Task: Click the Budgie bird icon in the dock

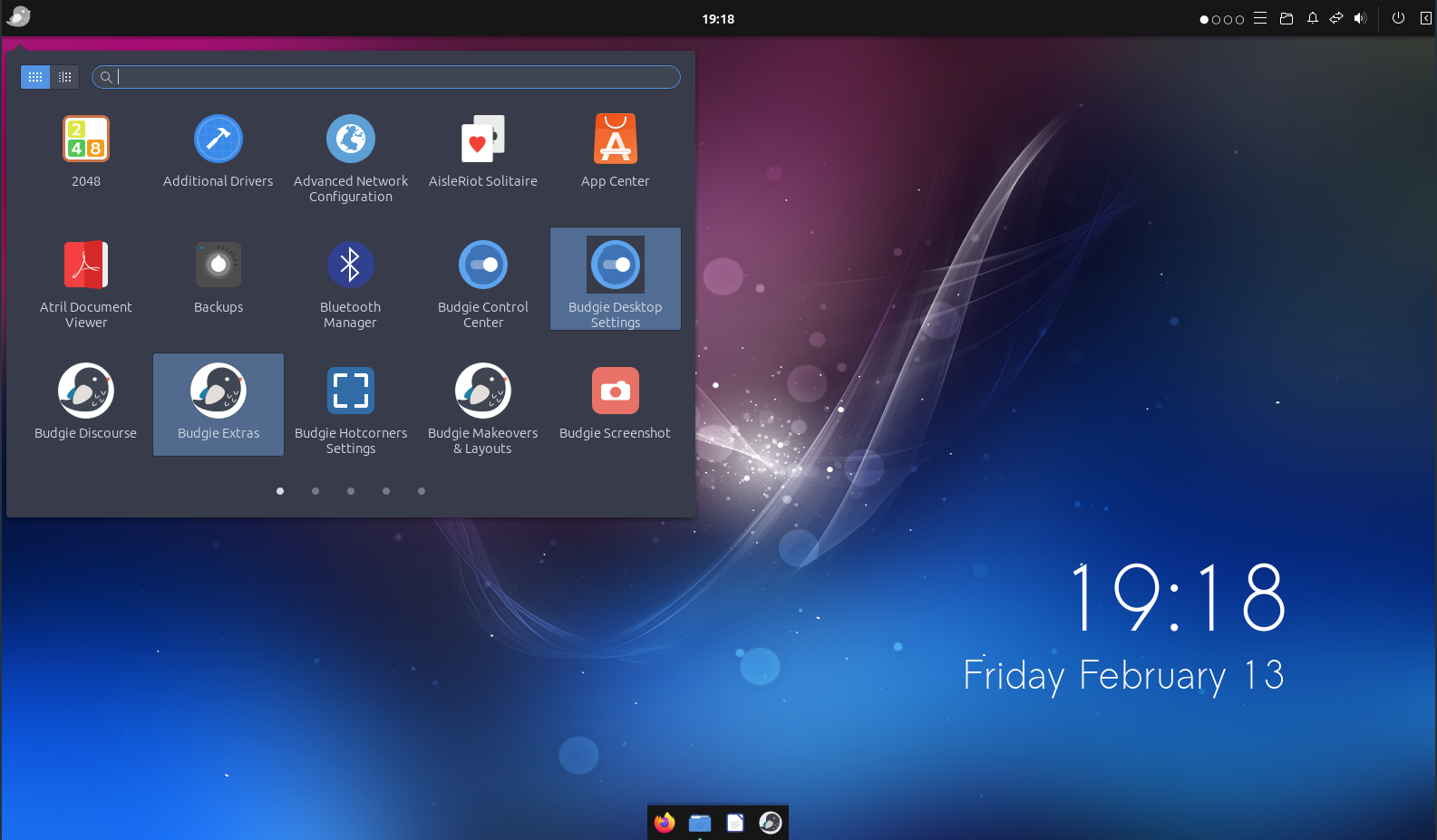Action: point(770,822)
